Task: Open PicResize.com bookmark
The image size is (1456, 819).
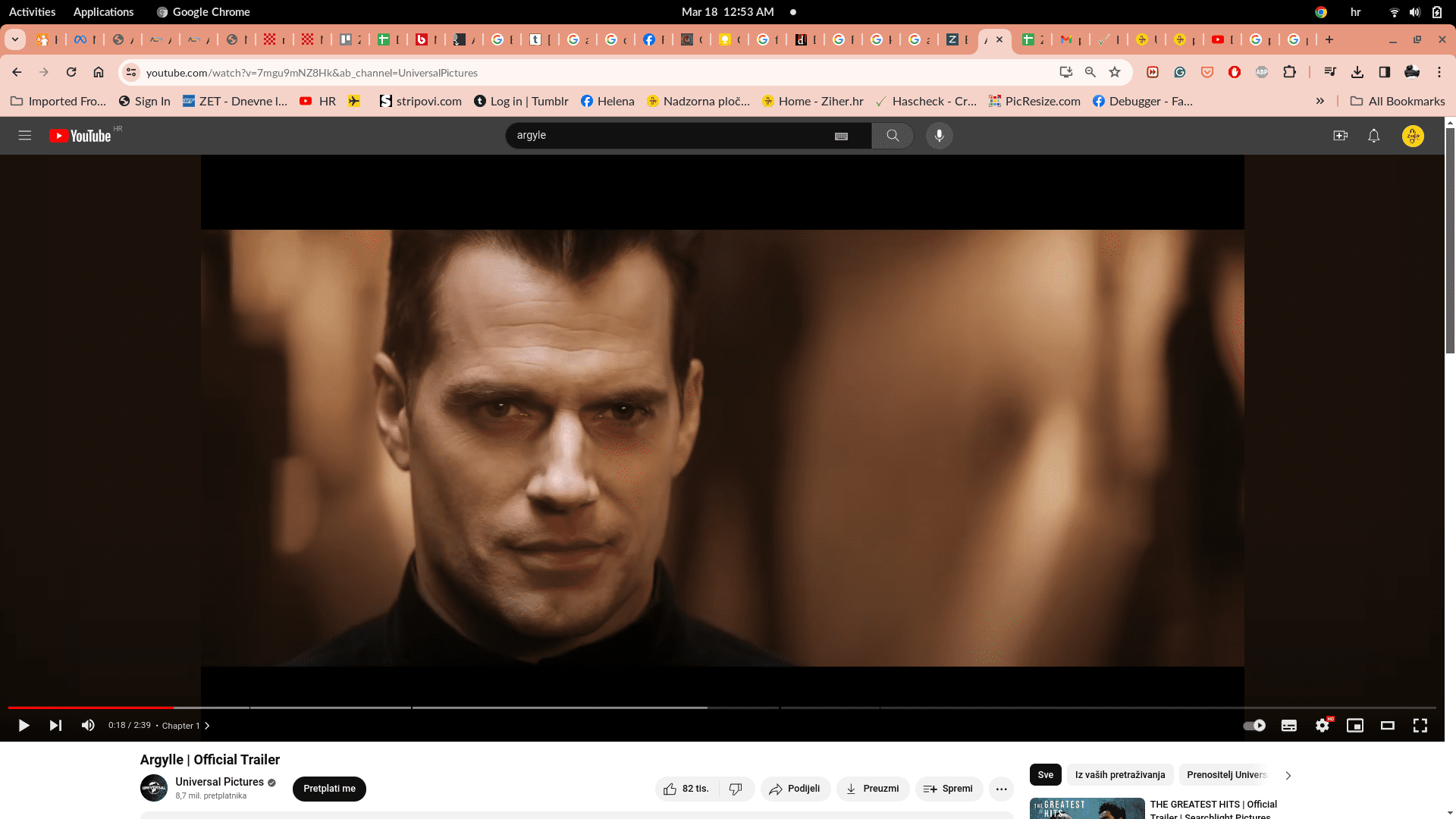Action: coord(1034,101)
